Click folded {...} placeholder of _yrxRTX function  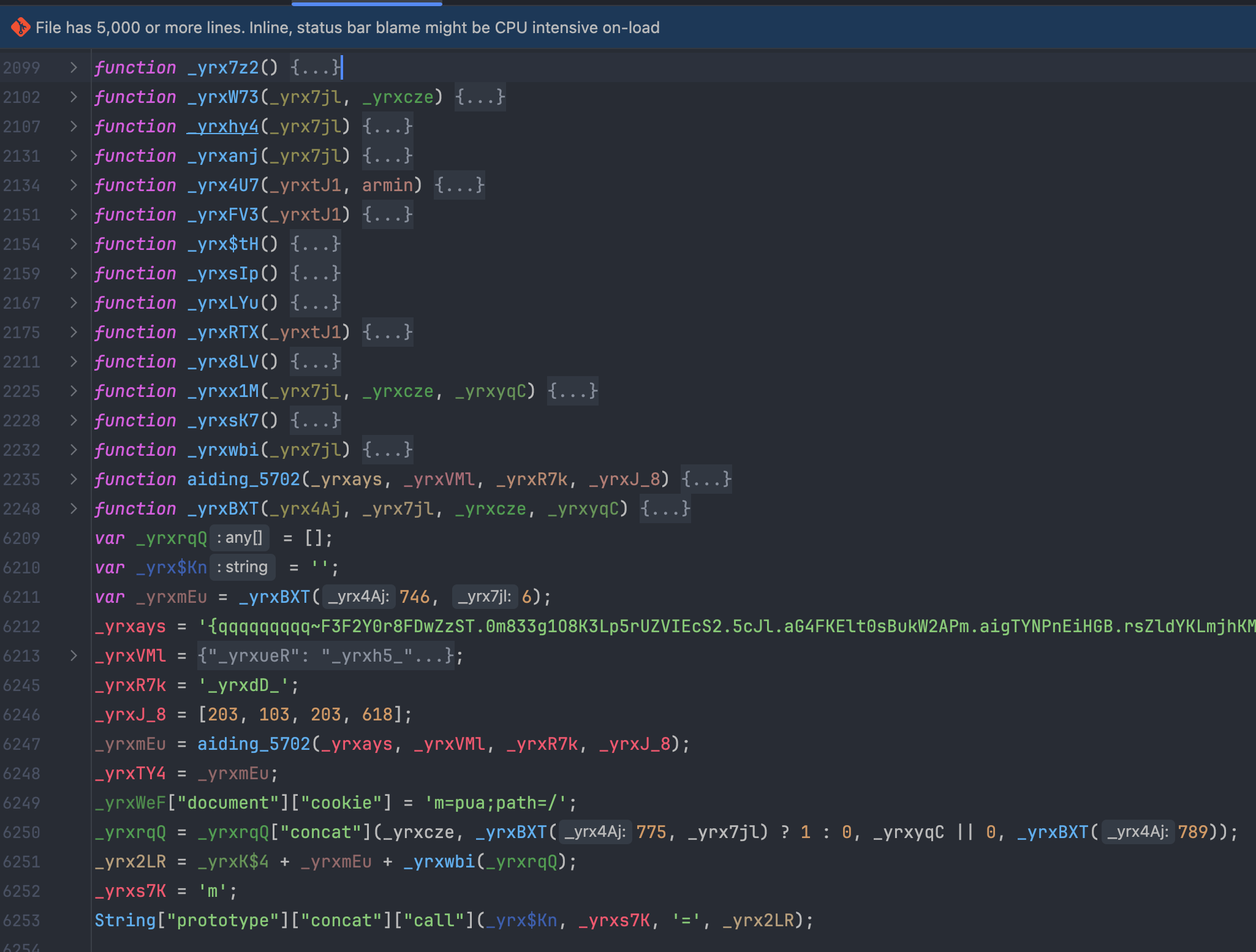pyautogui.click(x=387, y=332)
